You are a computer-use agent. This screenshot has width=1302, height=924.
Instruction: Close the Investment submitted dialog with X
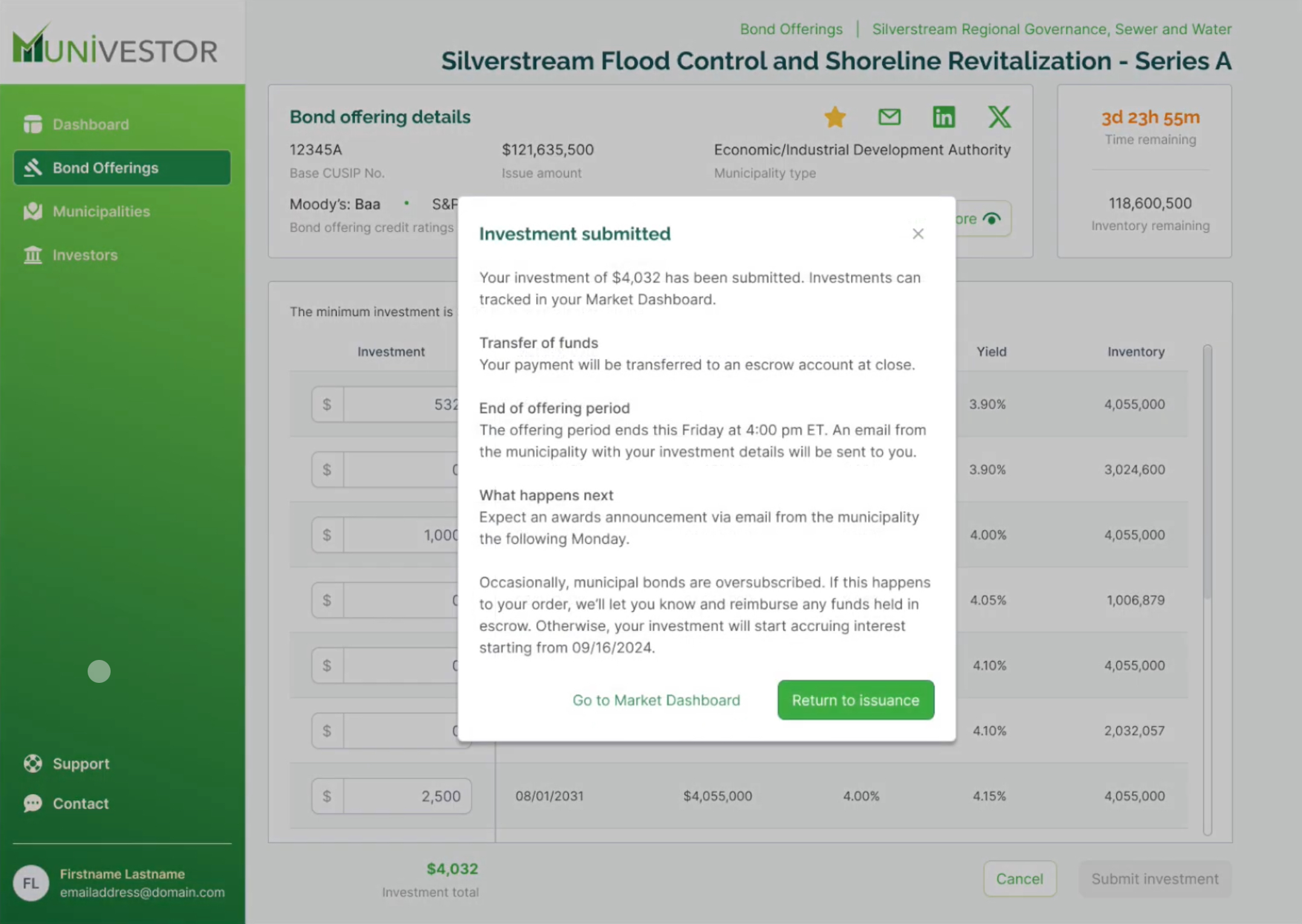point(918,234)
